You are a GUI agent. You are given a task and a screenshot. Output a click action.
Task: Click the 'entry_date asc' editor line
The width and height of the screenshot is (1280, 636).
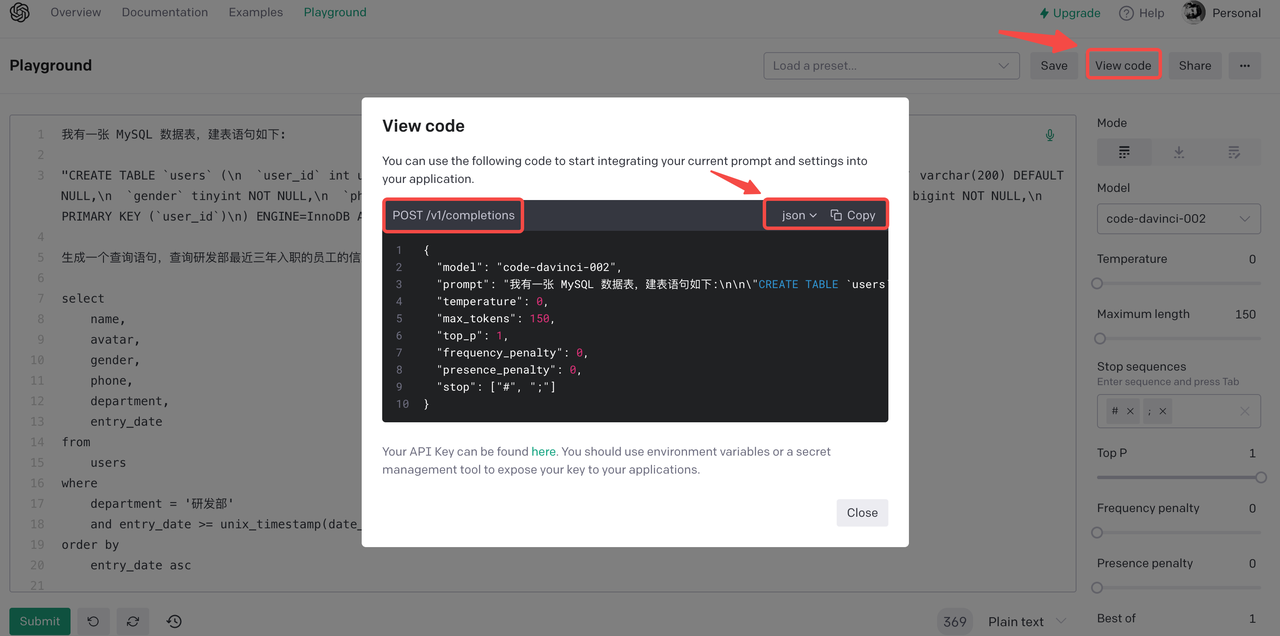(x=140, y=565)
